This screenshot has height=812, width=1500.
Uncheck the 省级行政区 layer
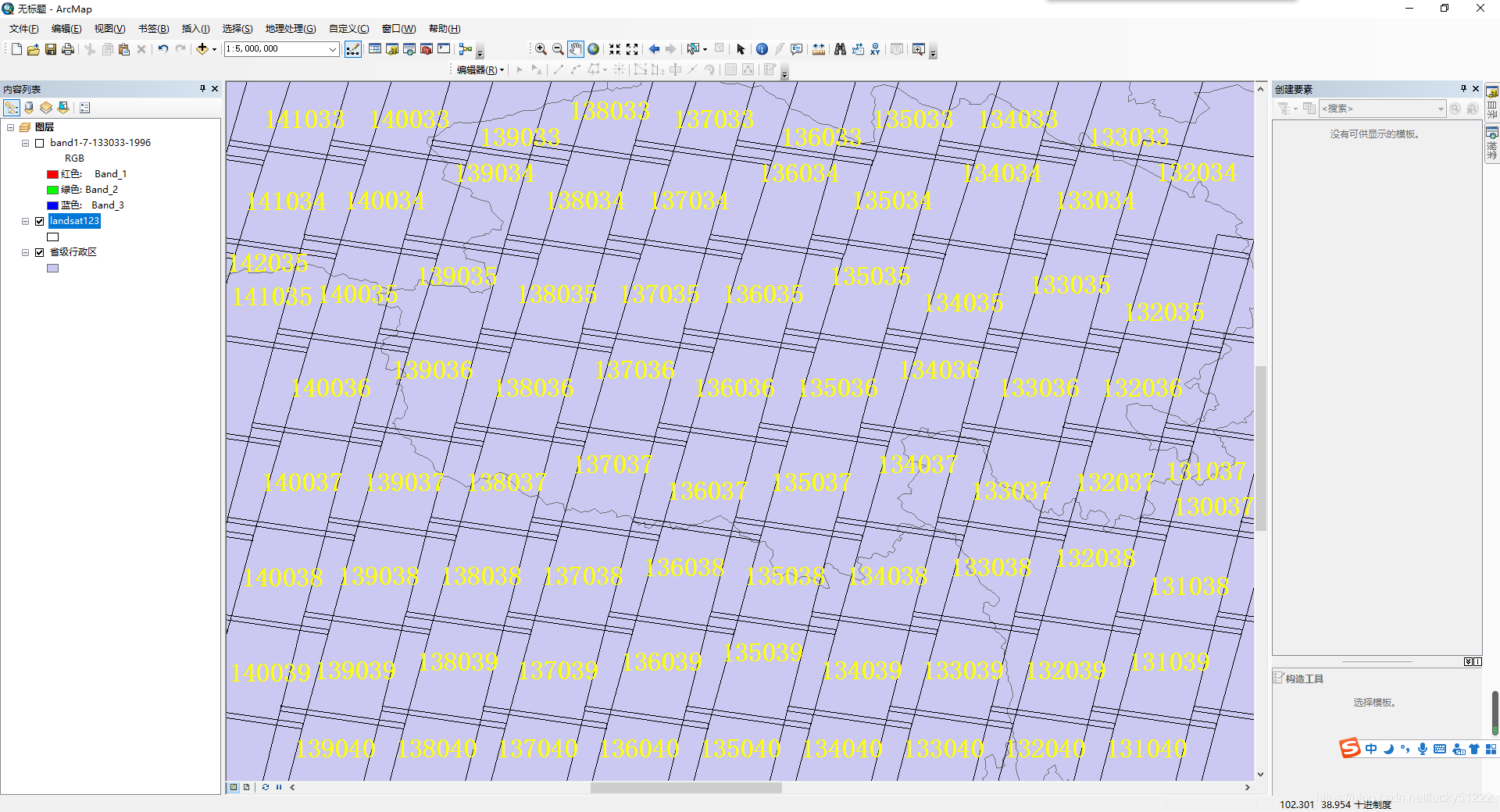(39, 252)
